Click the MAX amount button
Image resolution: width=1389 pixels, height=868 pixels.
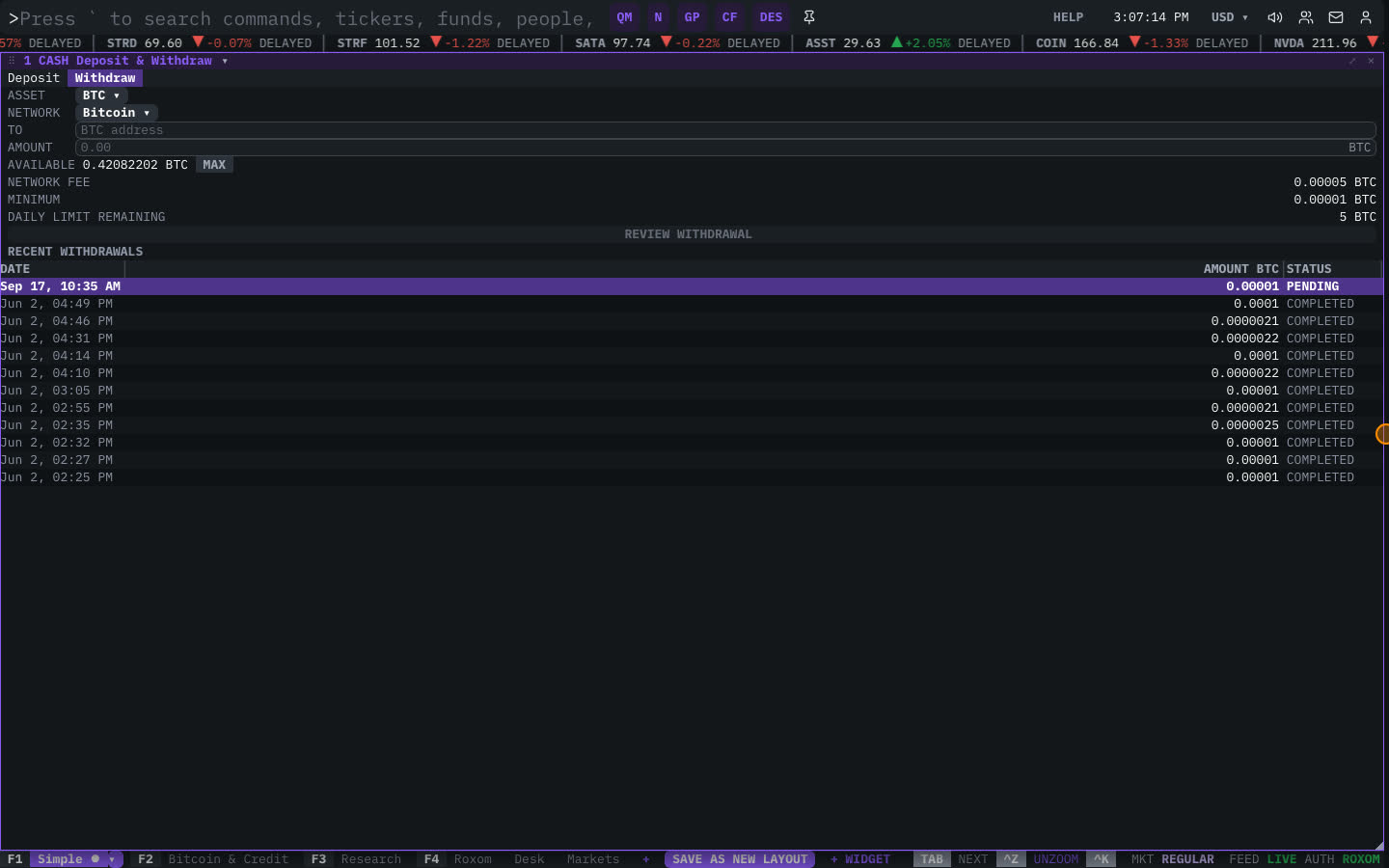point(214,165)
